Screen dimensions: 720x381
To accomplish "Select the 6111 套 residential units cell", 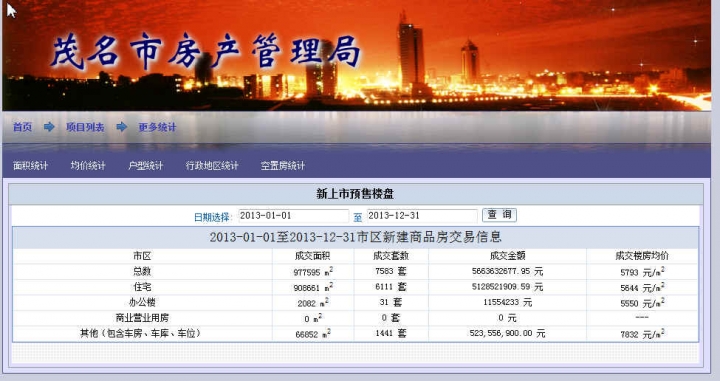I will [x=391, y=287].
